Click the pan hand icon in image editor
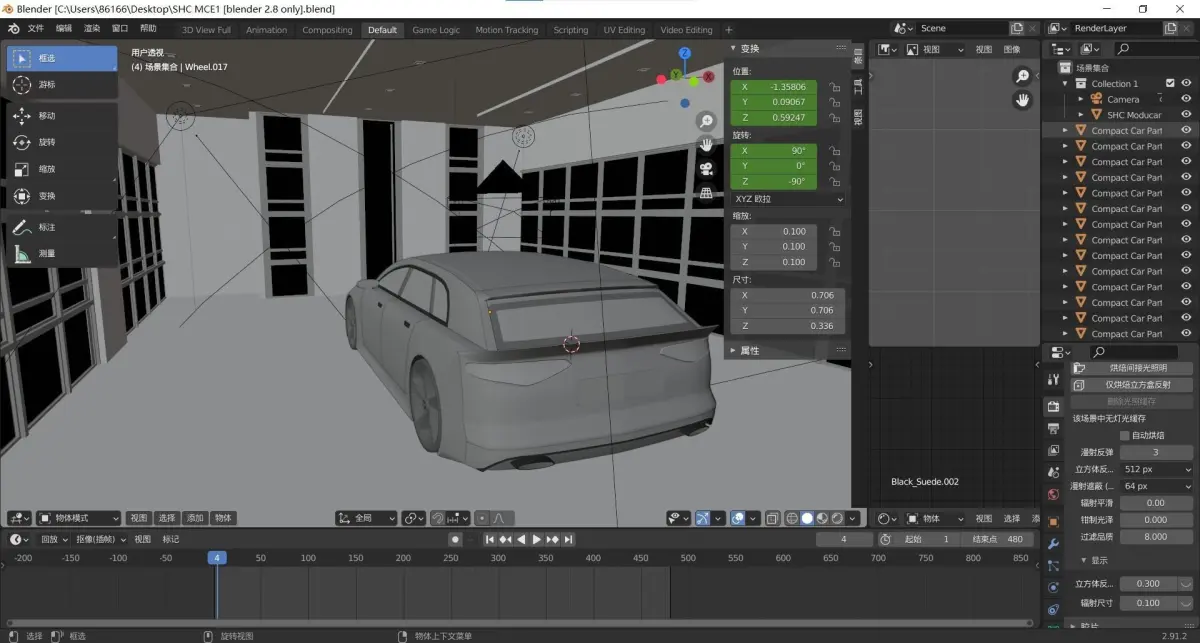 point(1022,100)
